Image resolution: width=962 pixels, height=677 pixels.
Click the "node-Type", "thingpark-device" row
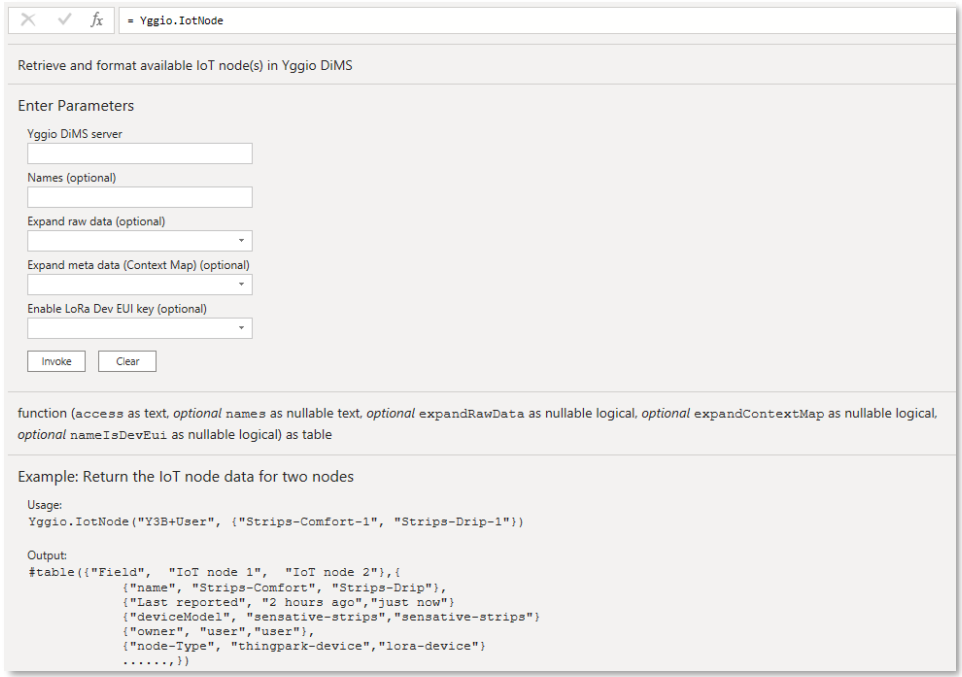[x=304, y=646]
